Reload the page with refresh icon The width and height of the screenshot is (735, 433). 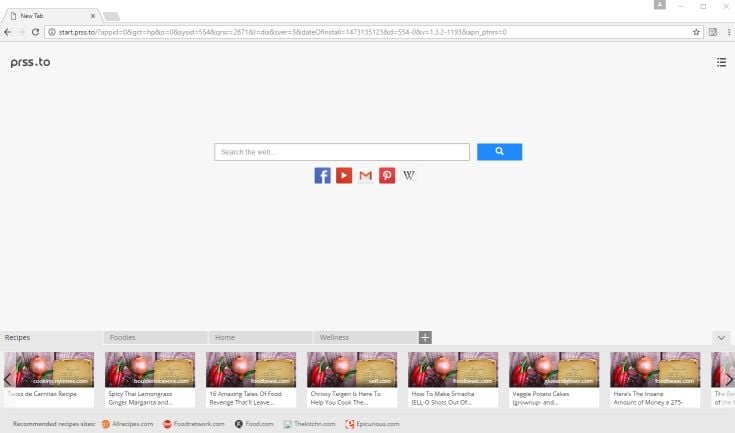(x=35, y=32)
